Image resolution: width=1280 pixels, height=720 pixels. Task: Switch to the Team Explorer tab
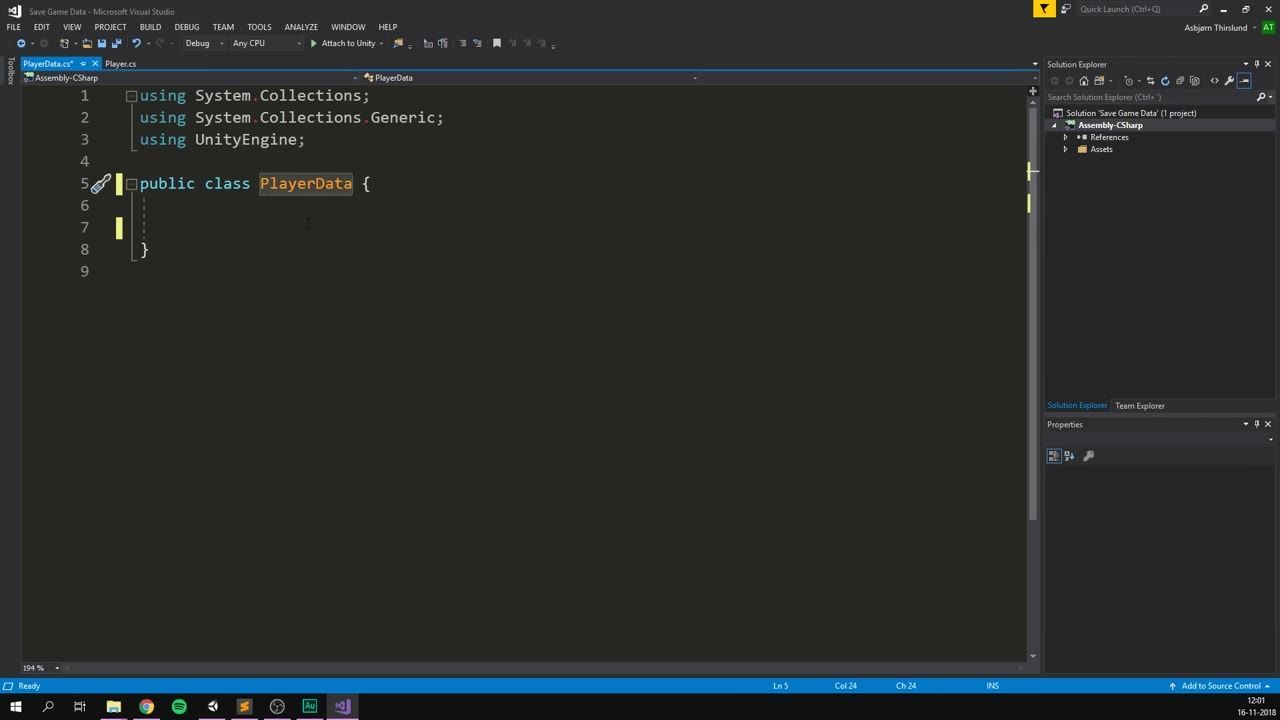coord(1140,406)
